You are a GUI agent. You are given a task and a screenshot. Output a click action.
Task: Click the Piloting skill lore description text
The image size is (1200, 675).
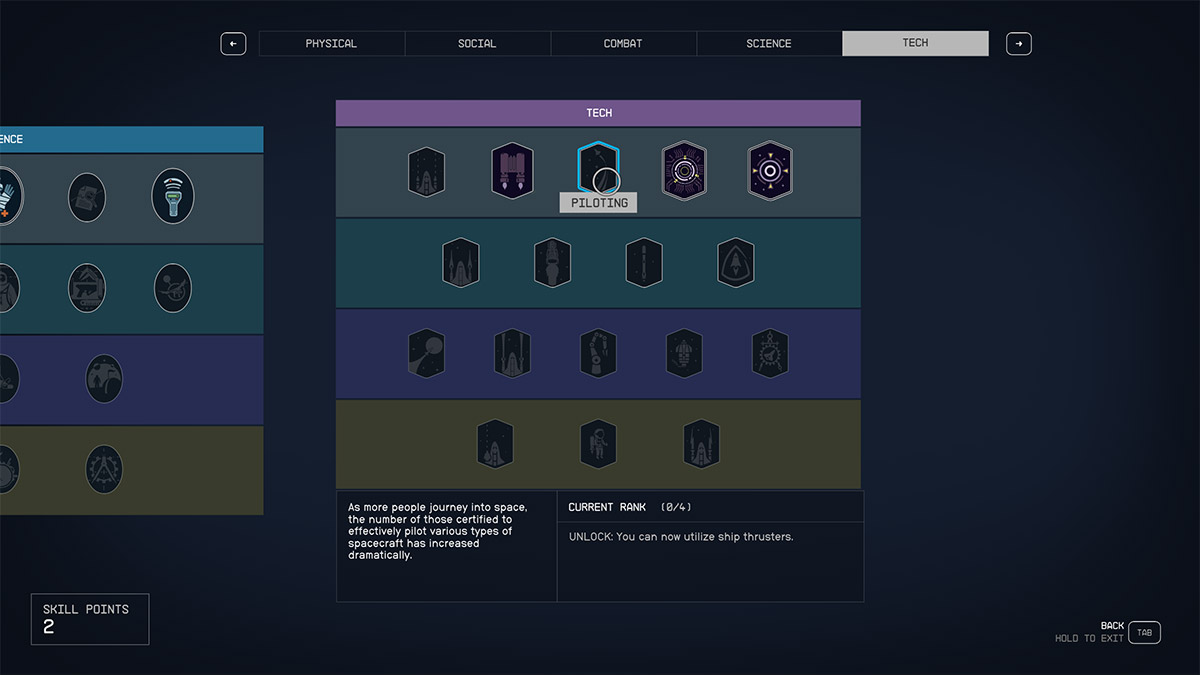click(x=437, y=531)
